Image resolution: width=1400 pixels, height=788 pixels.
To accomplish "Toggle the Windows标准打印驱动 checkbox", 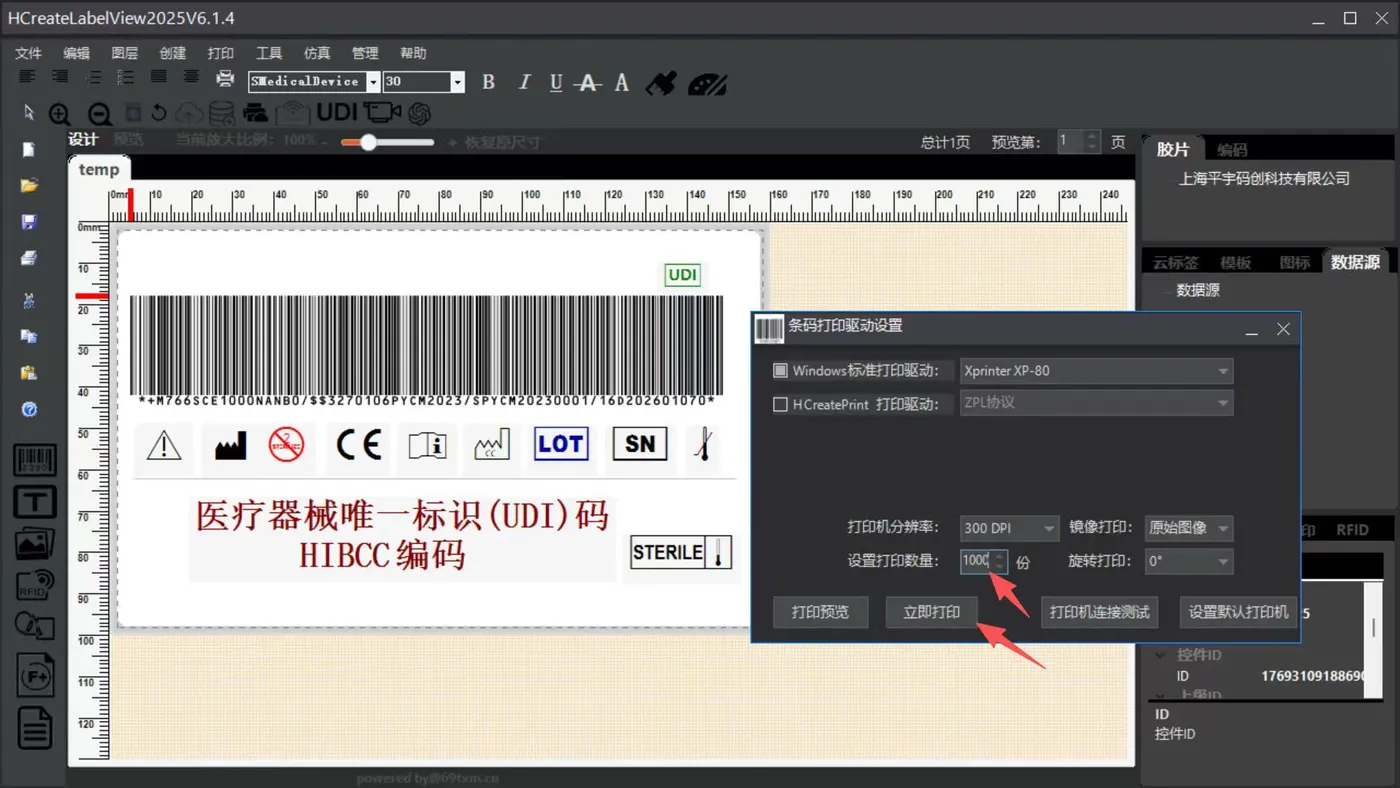I will coord(780,371).
